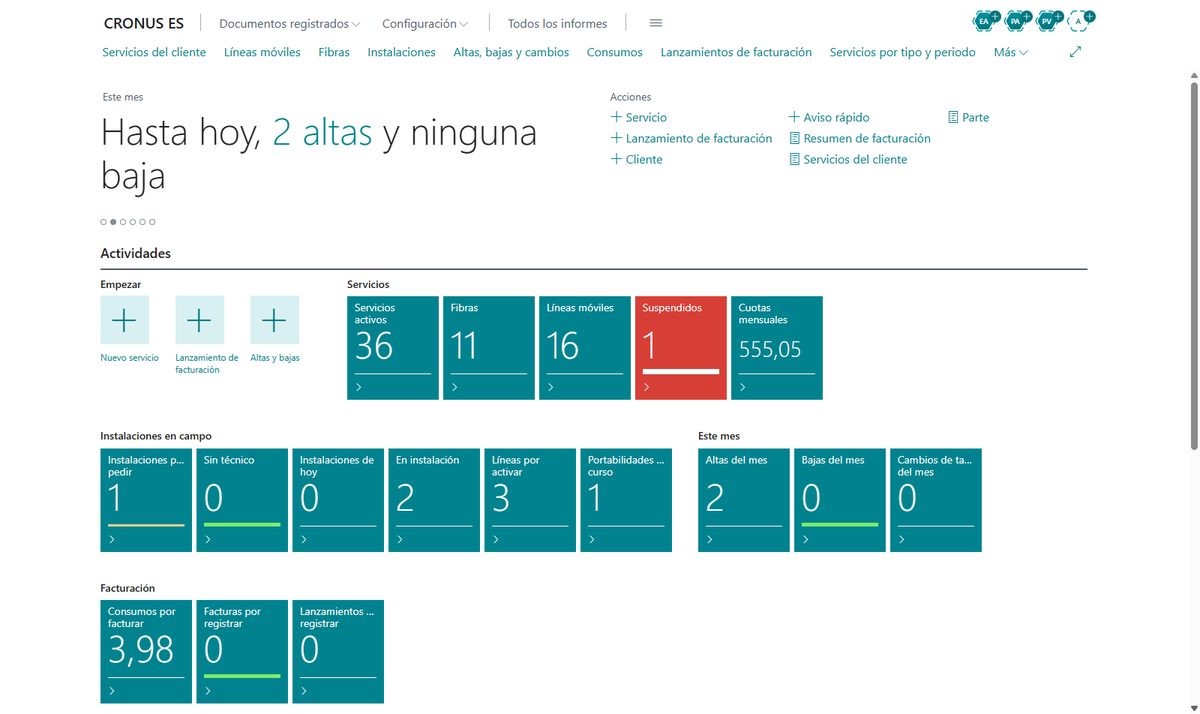1200x714 pixels.
Task: Click the Servicio action
Action: 639,117
